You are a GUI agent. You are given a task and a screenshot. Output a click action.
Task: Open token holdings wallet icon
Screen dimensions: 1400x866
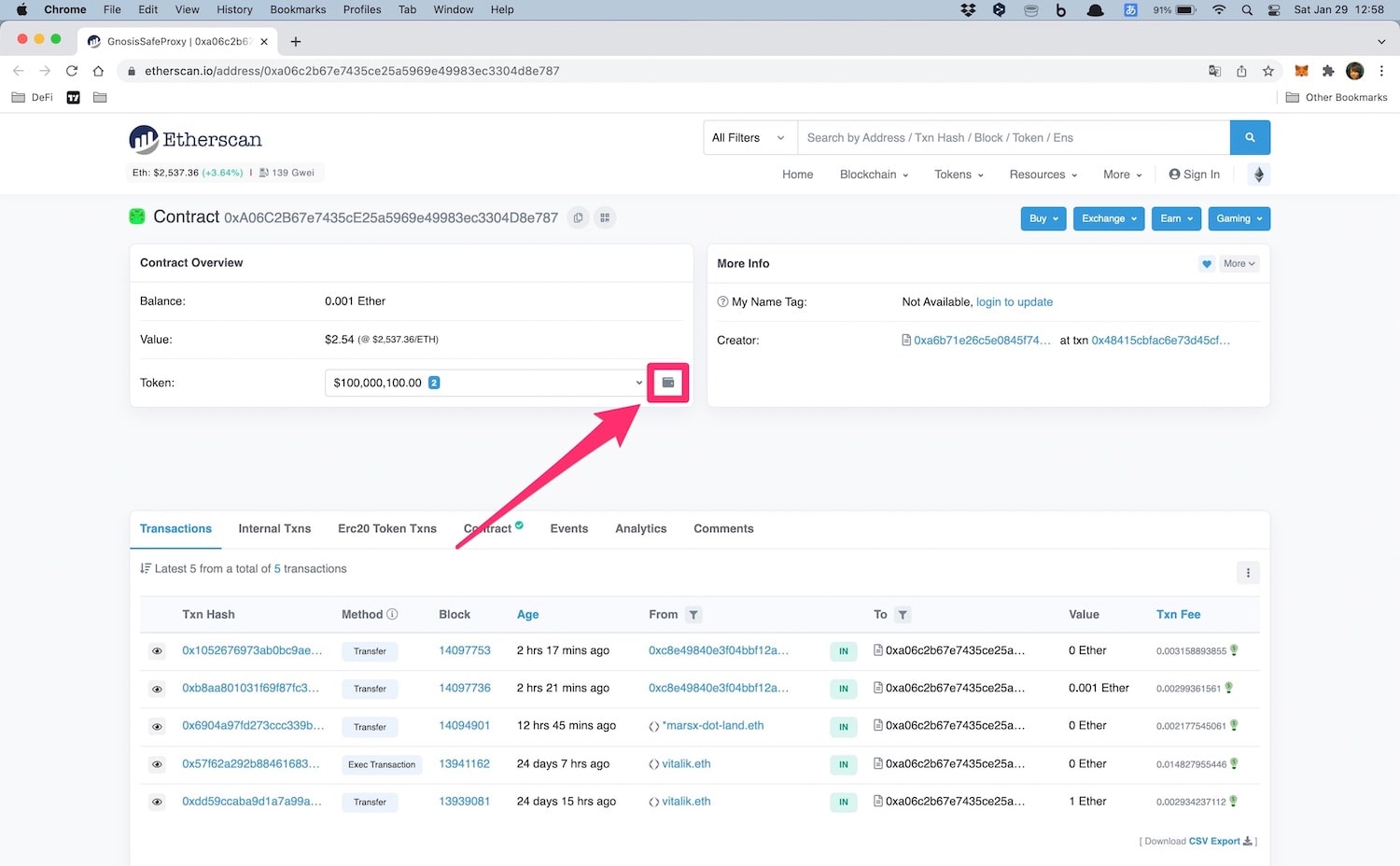coord(668,383)
